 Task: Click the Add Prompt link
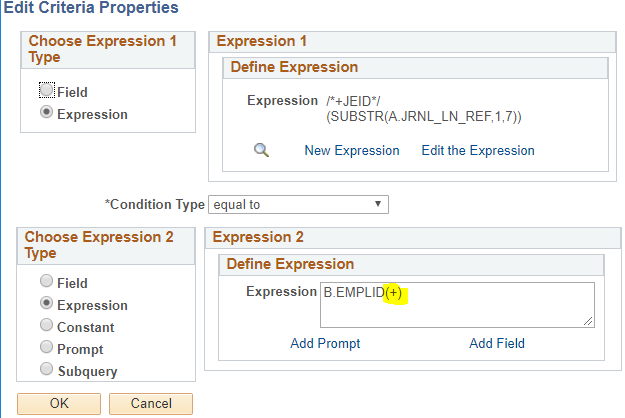click(325, 343)
